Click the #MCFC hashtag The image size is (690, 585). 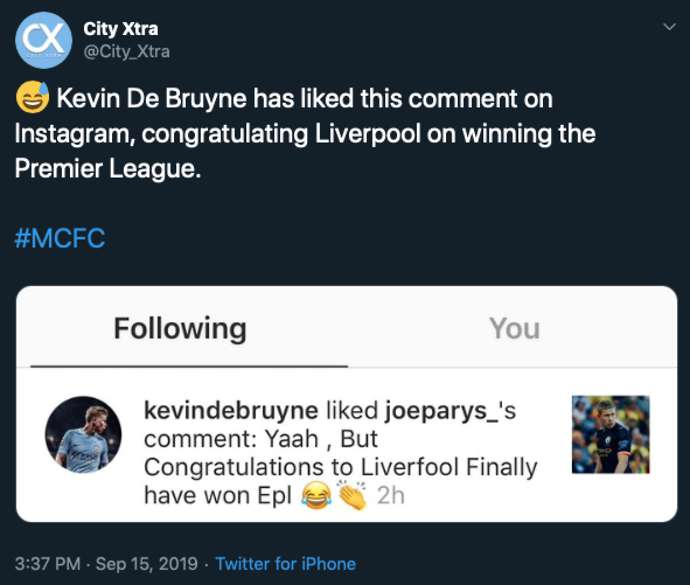[59, 239]
